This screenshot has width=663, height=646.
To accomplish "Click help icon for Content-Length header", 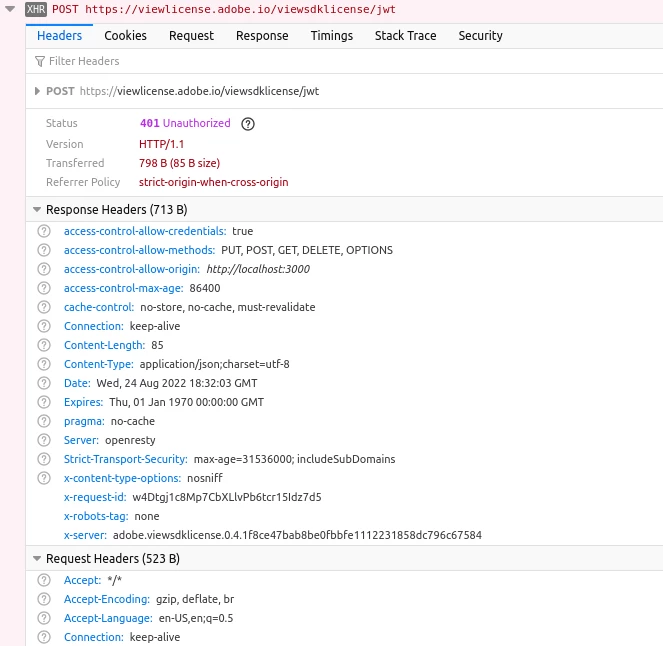I will (44, 345).
